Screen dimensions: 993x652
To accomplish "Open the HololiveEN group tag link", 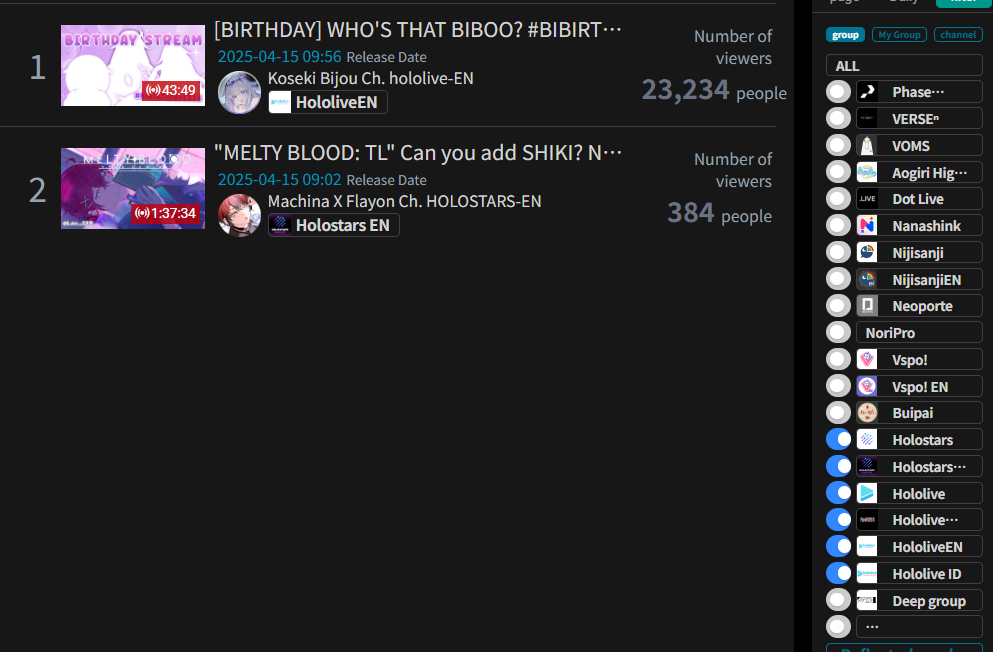I will pyautogui.click(x=328, y=102).
